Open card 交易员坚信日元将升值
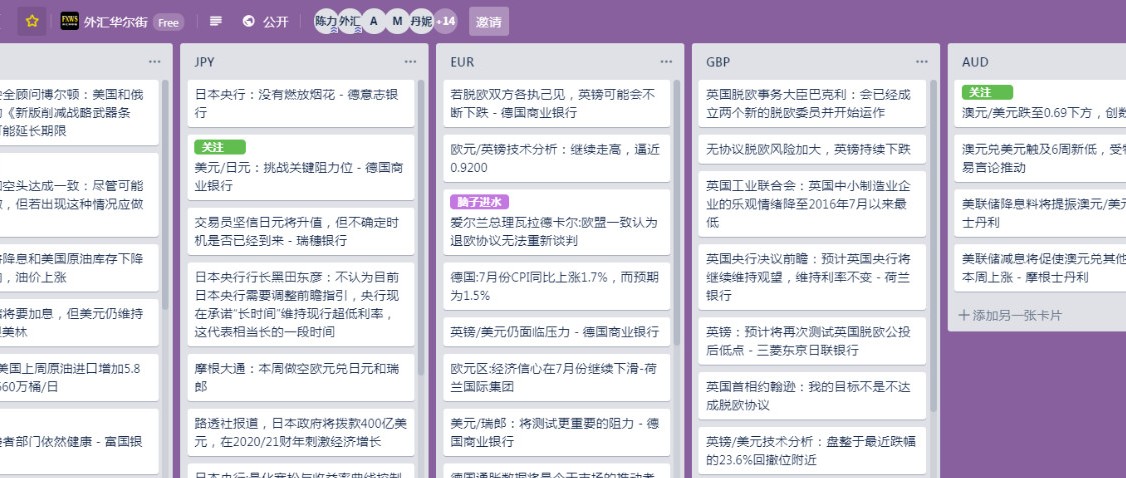Screen dimensions: 1126x478 point(301,231)
